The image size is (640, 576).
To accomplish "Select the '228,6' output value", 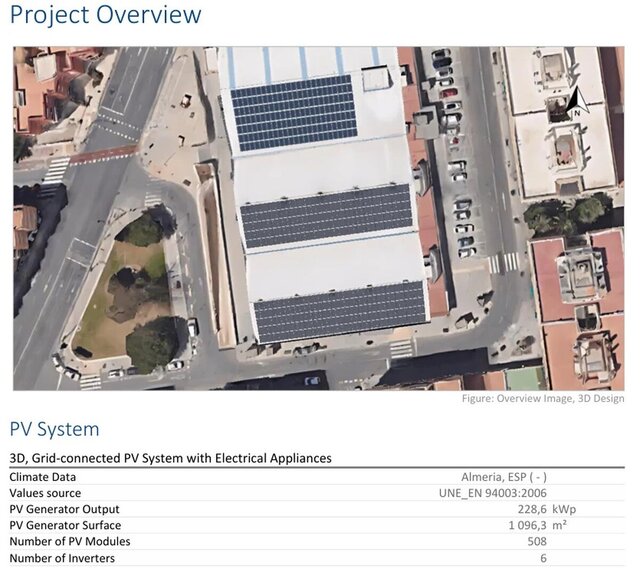I will tap(532, 509).
